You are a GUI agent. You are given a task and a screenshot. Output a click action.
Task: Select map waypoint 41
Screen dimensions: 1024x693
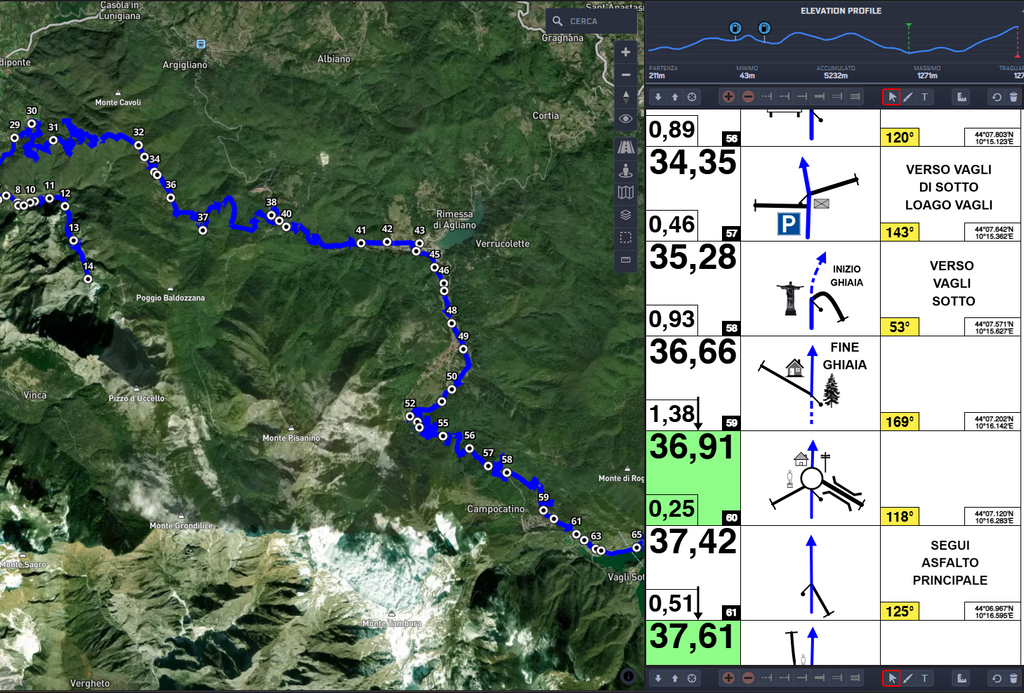(360, 243)
